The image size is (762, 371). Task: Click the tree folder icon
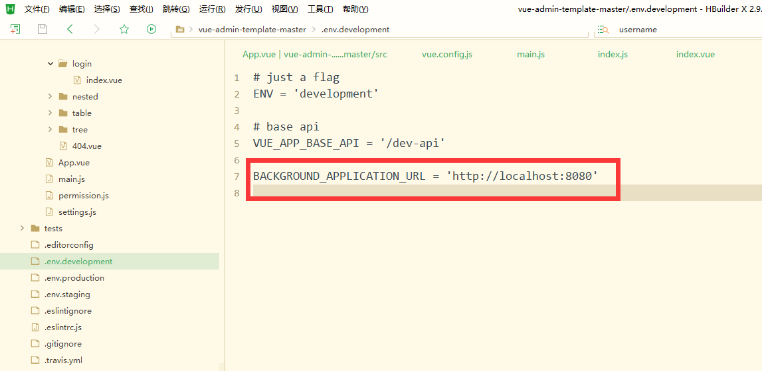click(x=62, y=129)
